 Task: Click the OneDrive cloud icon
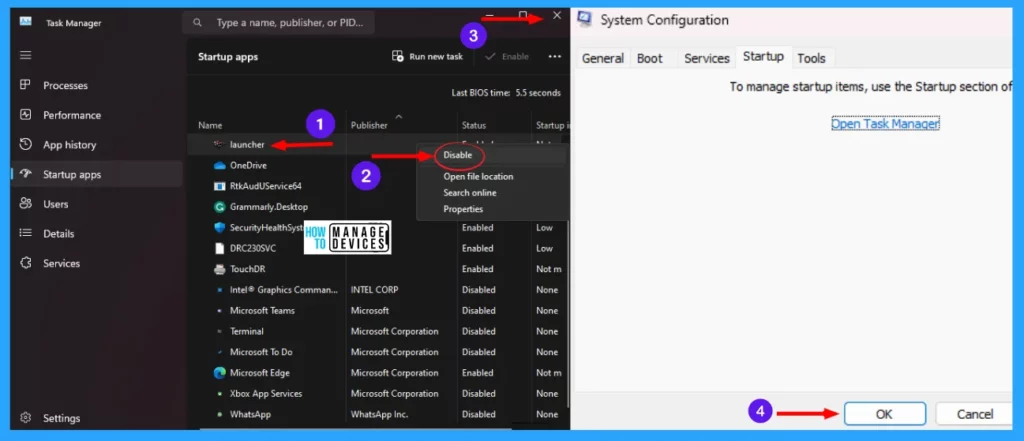coord(220,165)
